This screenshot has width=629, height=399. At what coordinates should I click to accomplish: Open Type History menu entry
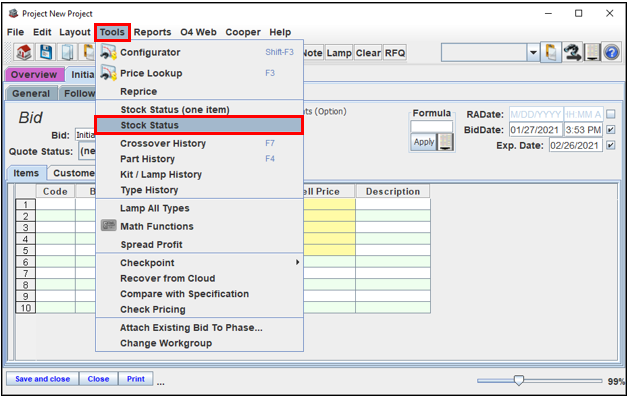(199, 190)
